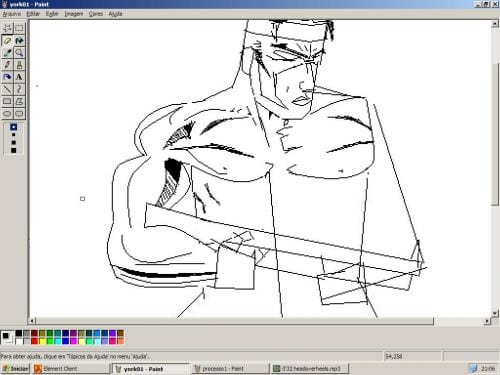This screenshot has width=500, height=375.
Task: Choose the Eraser tool
Action: point(7,41)
